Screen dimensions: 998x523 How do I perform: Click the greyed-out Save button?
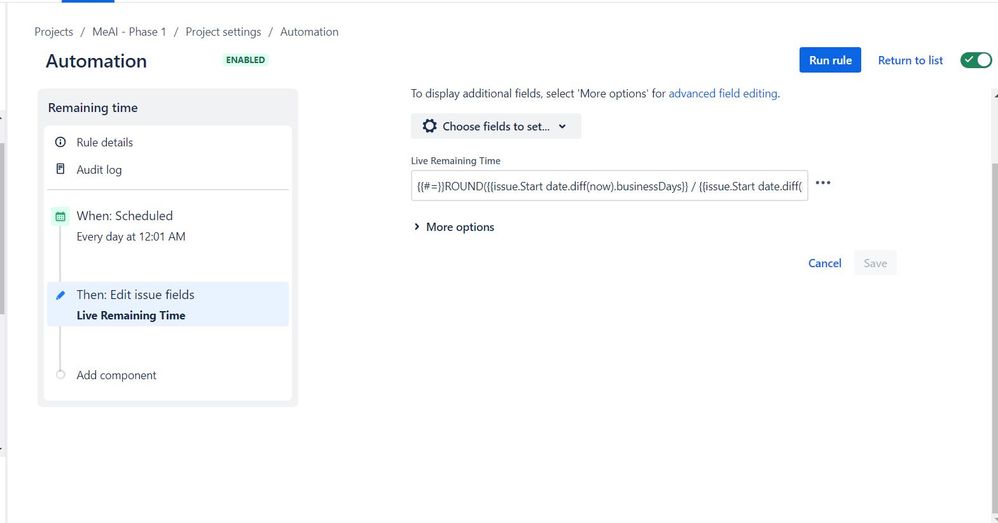pos(875,263)
